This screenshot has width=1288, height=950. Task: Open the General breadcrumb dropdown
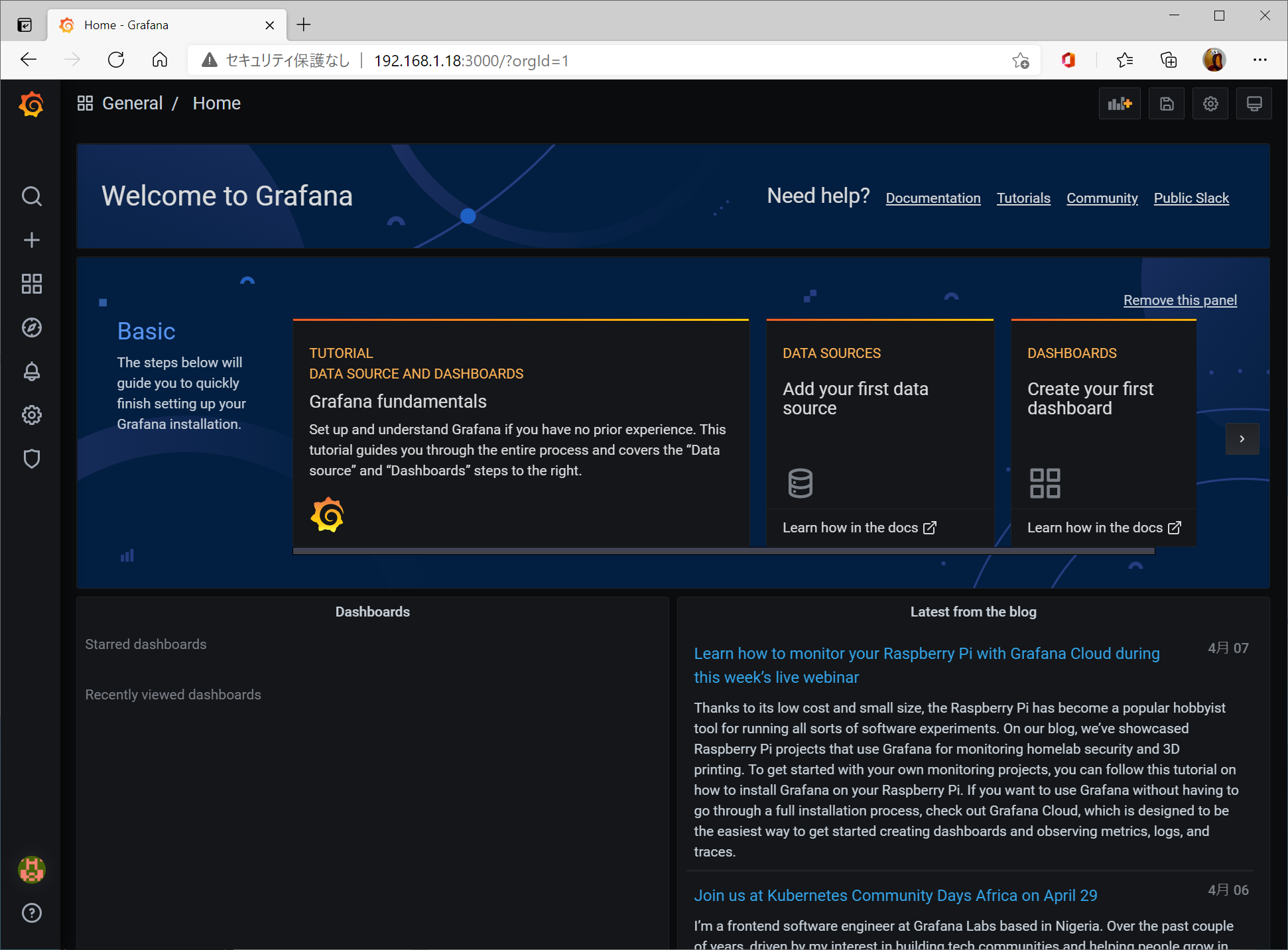pyautogui.click(x=132, y=103)
